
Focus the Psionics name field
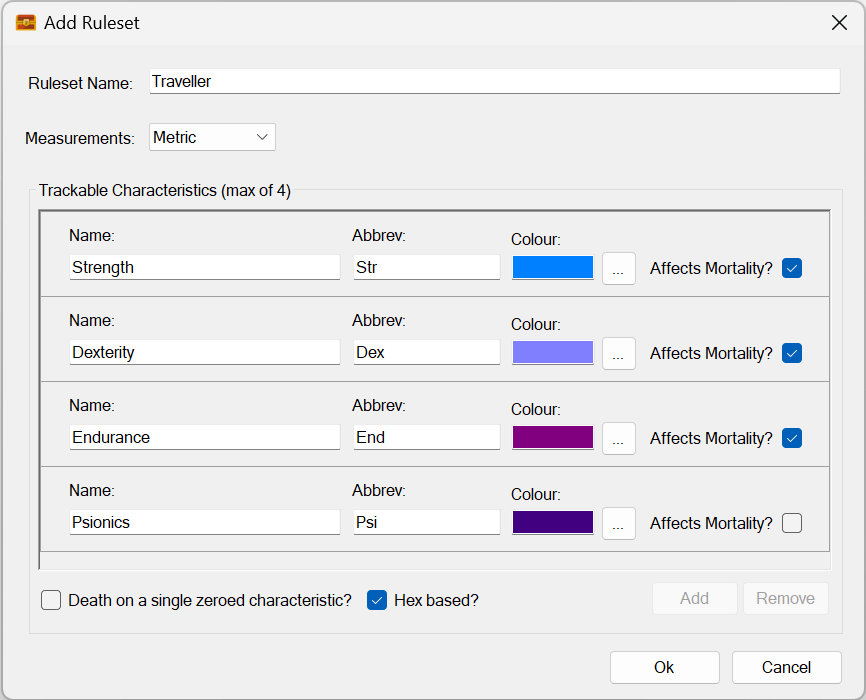tap(204, 522)
